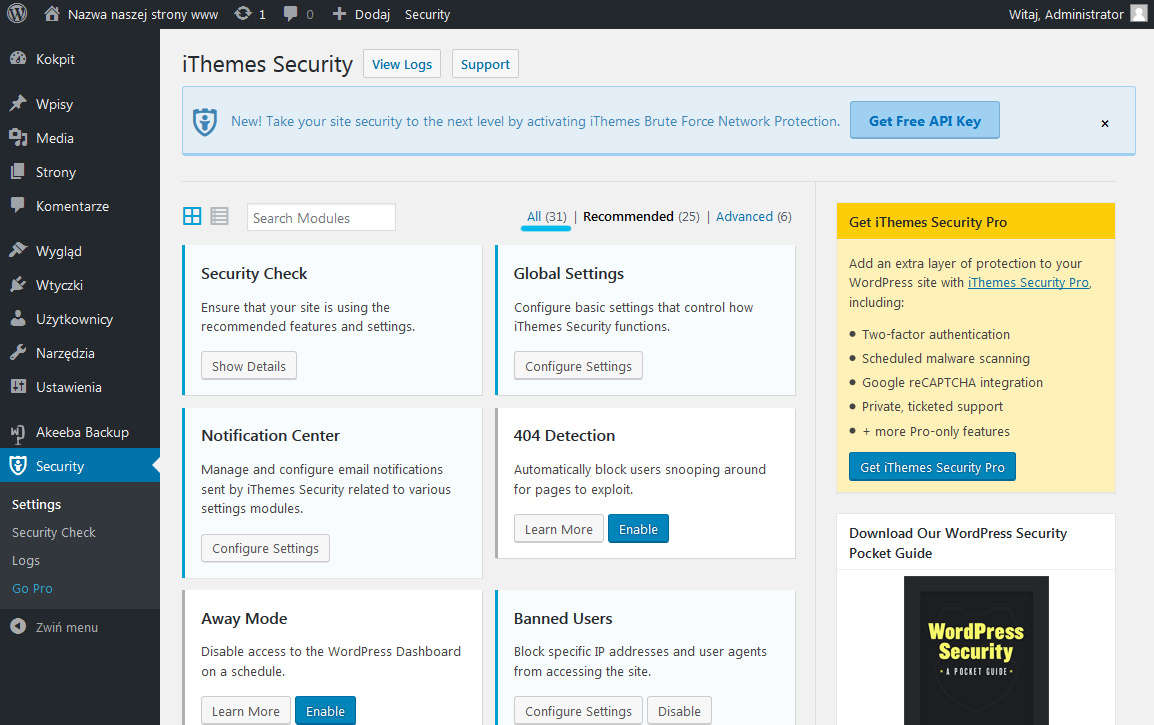
Task: Learn More about 404 Detection
Action: click(x=559, y=529)
